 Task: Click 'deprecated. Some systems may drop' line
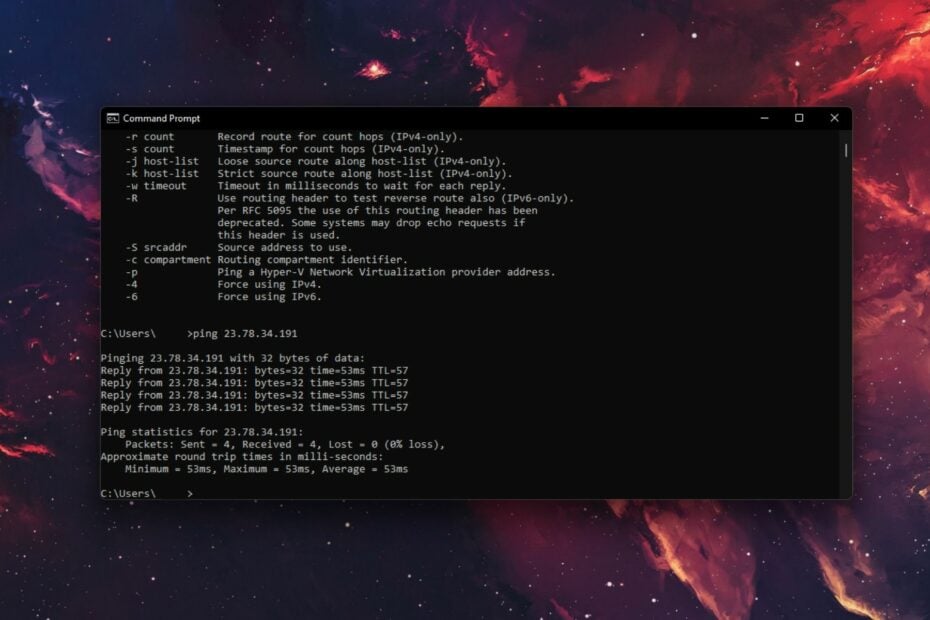[371, 223]
